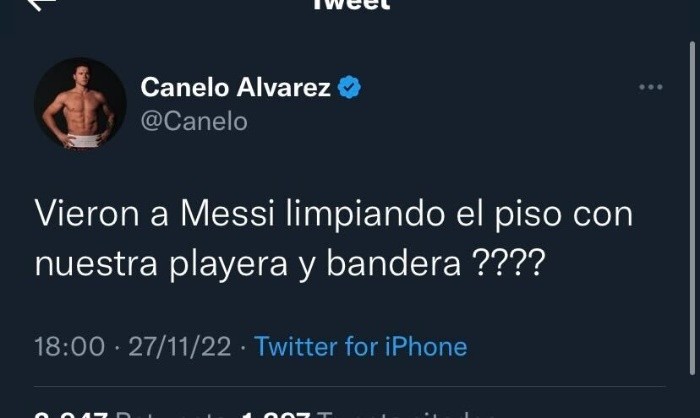Click the word playera in the tweet

(228, 265)
